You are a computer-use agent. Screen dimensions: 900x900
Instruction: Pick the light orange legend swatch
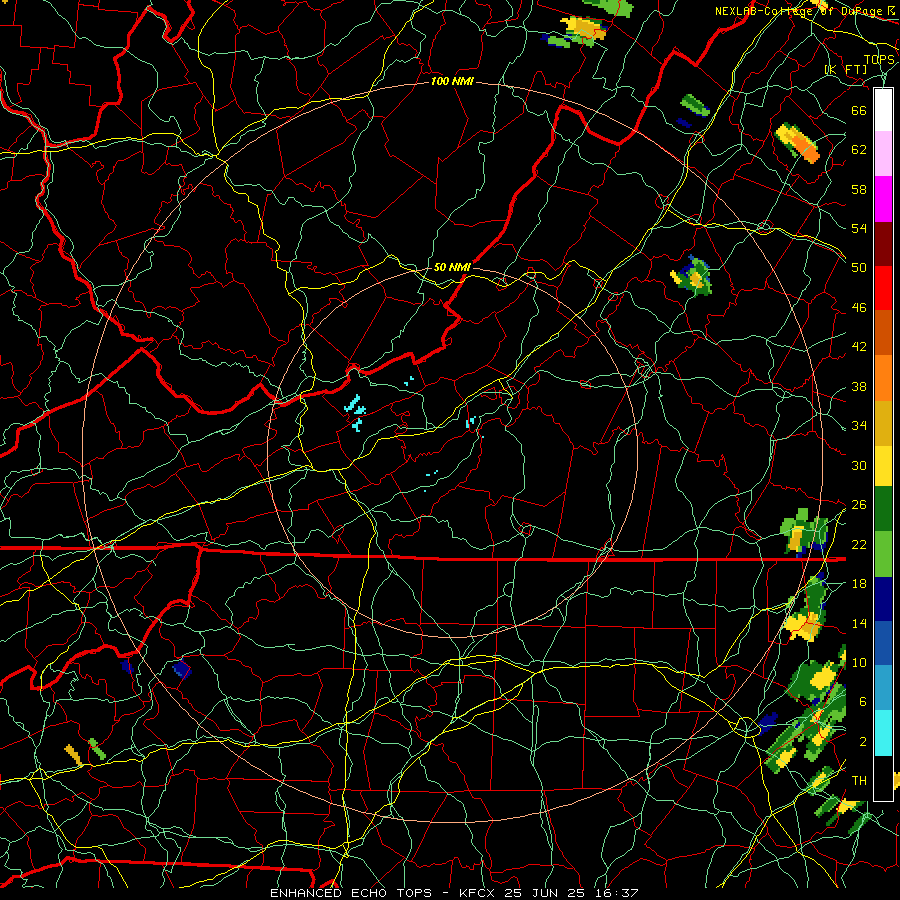tap(883, 378)
